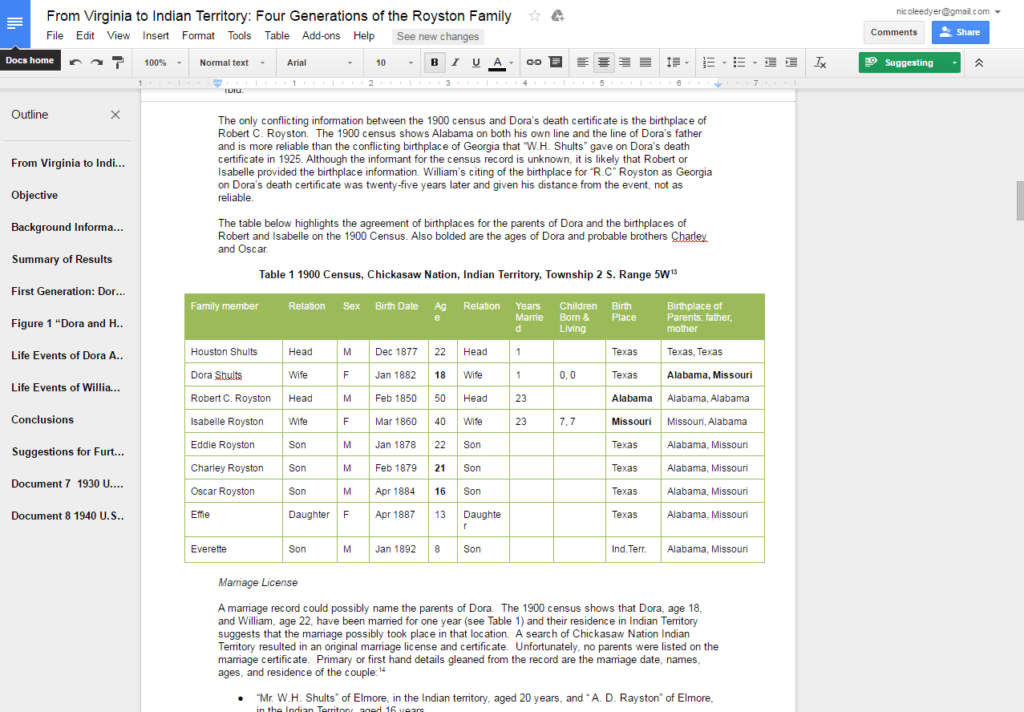This screenshot has width=1024, height=712.
Task: Justify the text
Action: click(x=646, y=63)
